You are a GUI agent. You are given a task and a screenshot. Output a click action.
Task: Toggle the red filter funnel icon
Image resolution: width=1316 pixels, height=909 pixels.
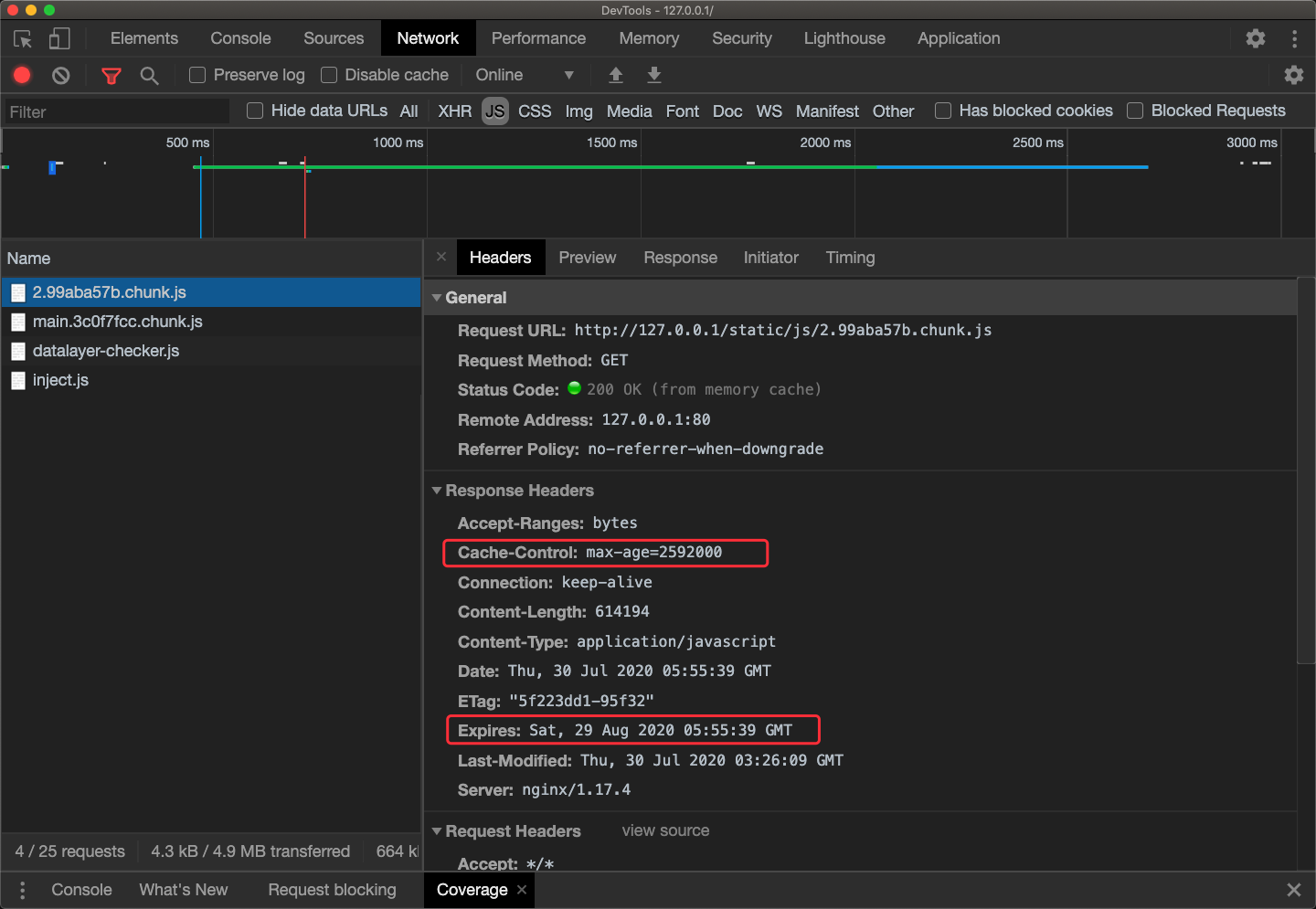pos(111,76)
